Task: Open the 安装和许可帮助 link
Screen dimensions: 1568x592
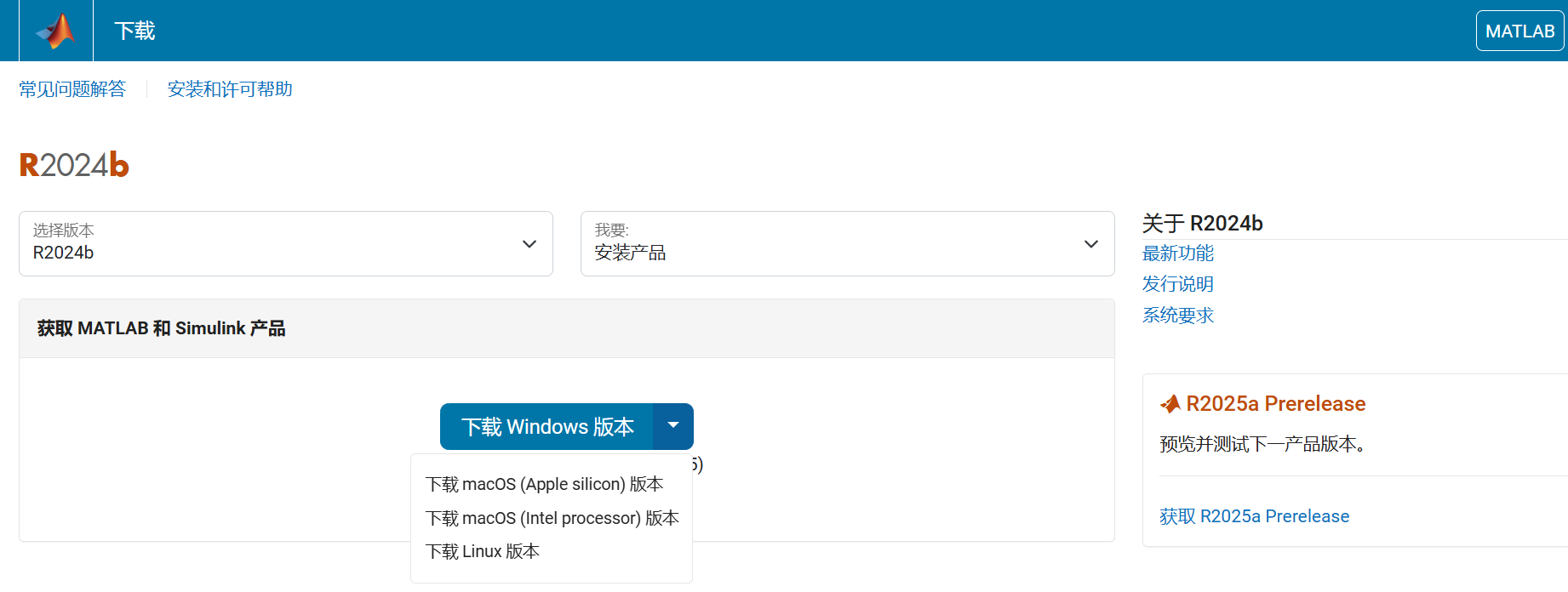Action: coord(230,89)
